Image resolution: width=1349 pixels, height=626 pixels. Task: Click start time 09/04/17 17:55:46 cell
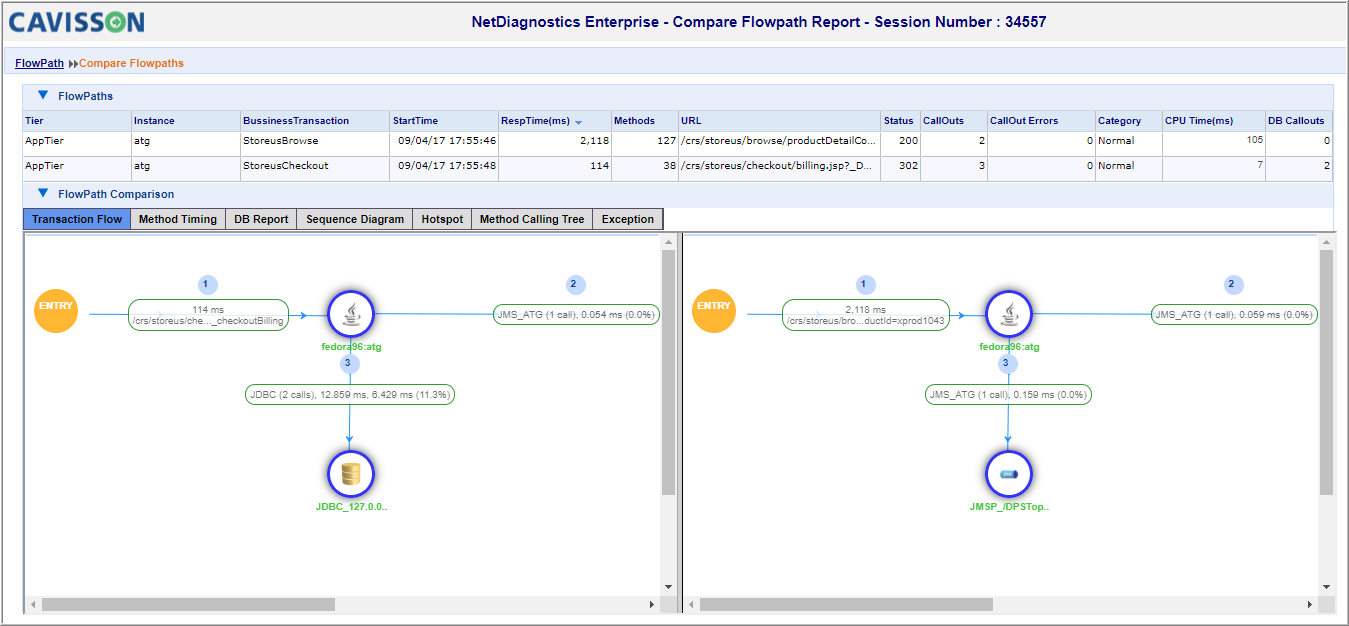(x=444, y=143)
